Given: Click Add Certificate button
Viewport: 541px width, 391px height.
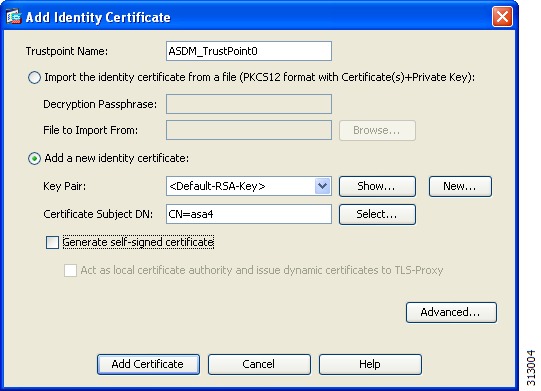Looking at the screenshot, I should (x=148, y=364).
